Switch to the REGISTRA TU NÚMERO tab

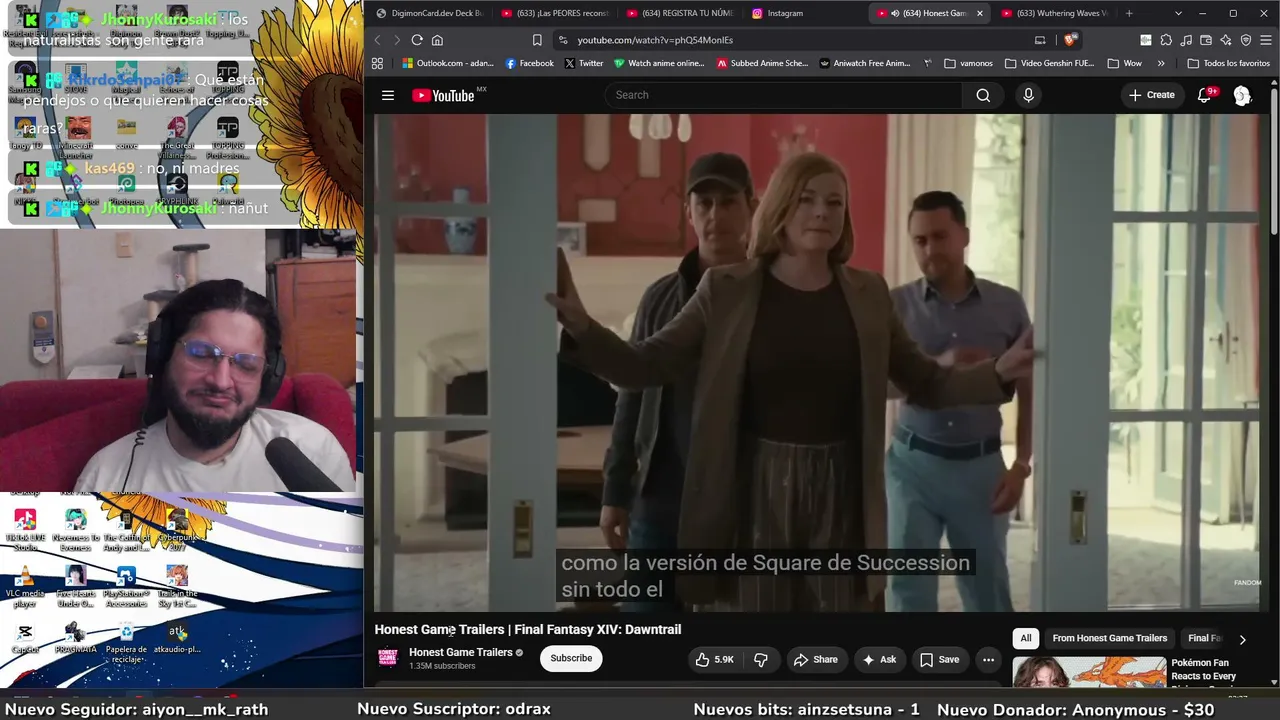[680, 13]
